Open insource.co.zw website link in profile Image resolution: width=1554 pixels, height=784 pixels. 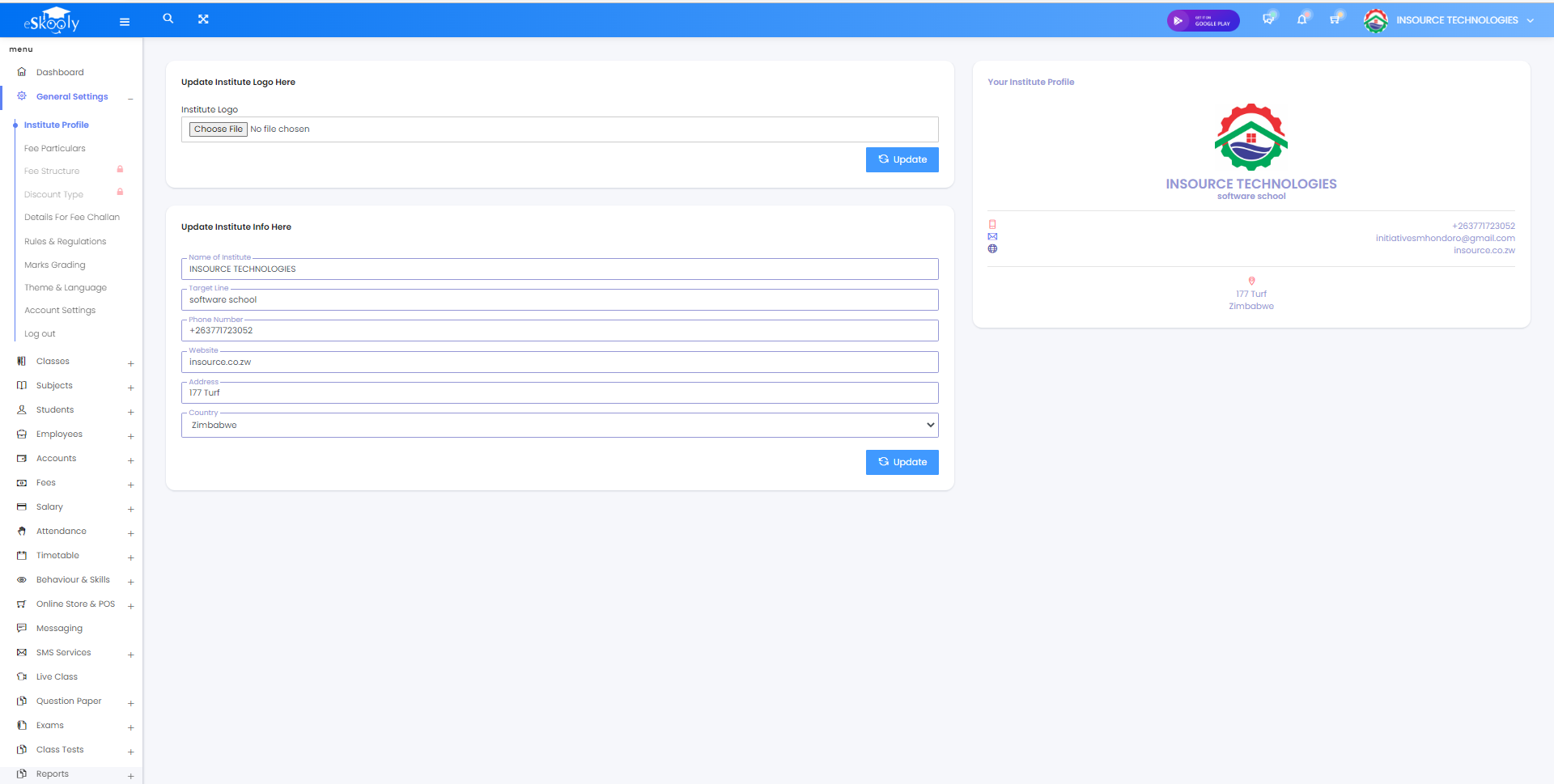click(x=1484, y=250)
